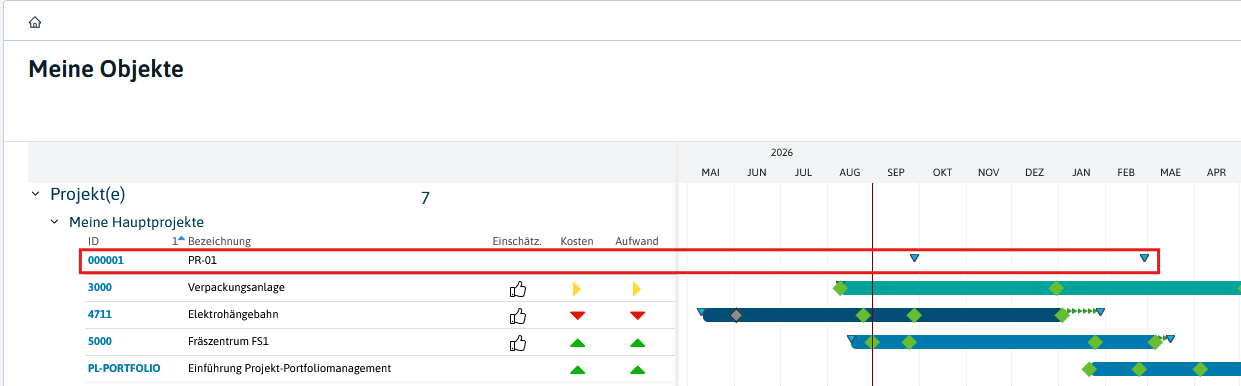Open project 000001

click(x=106, y=260)
